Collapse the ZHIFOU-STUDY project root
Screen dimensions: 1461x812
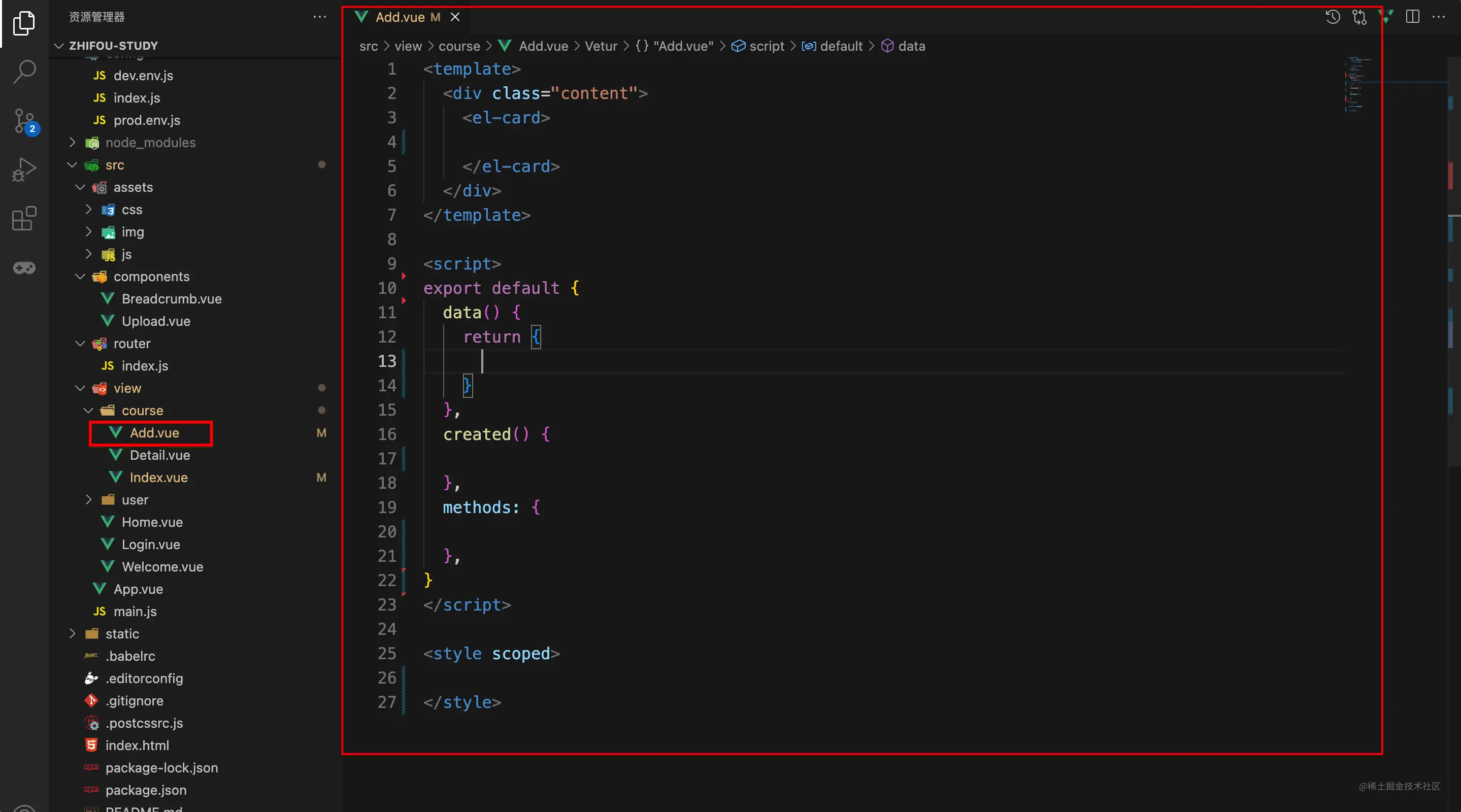[113, 46]
